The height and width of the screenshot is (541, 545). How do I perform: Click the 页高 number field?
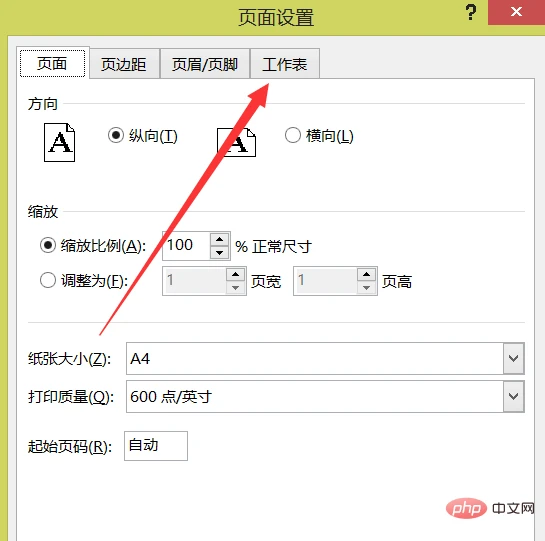(x=325, y=281)
